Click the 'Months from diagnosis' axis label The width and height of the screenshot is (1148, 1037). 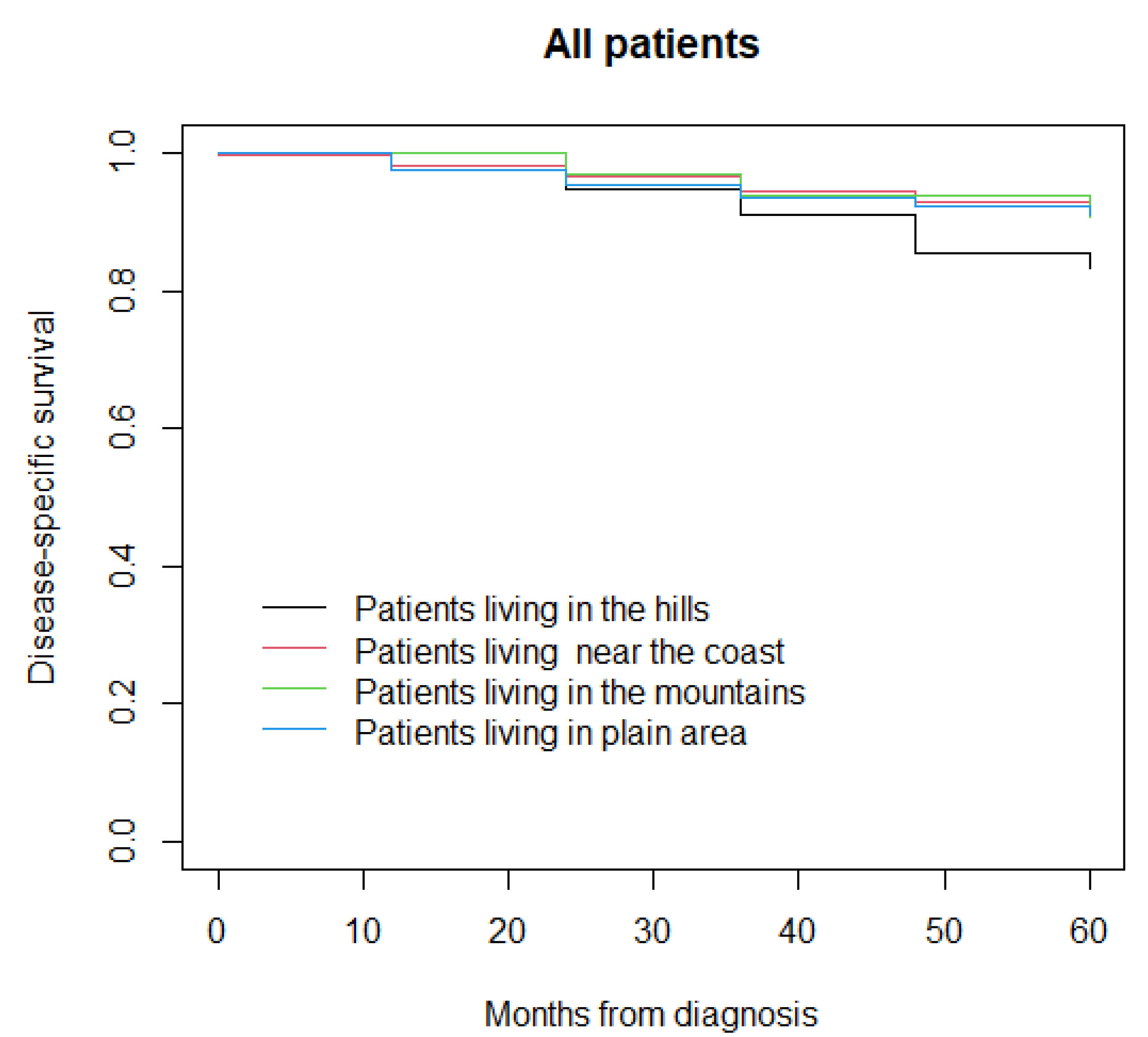[651, 983]
